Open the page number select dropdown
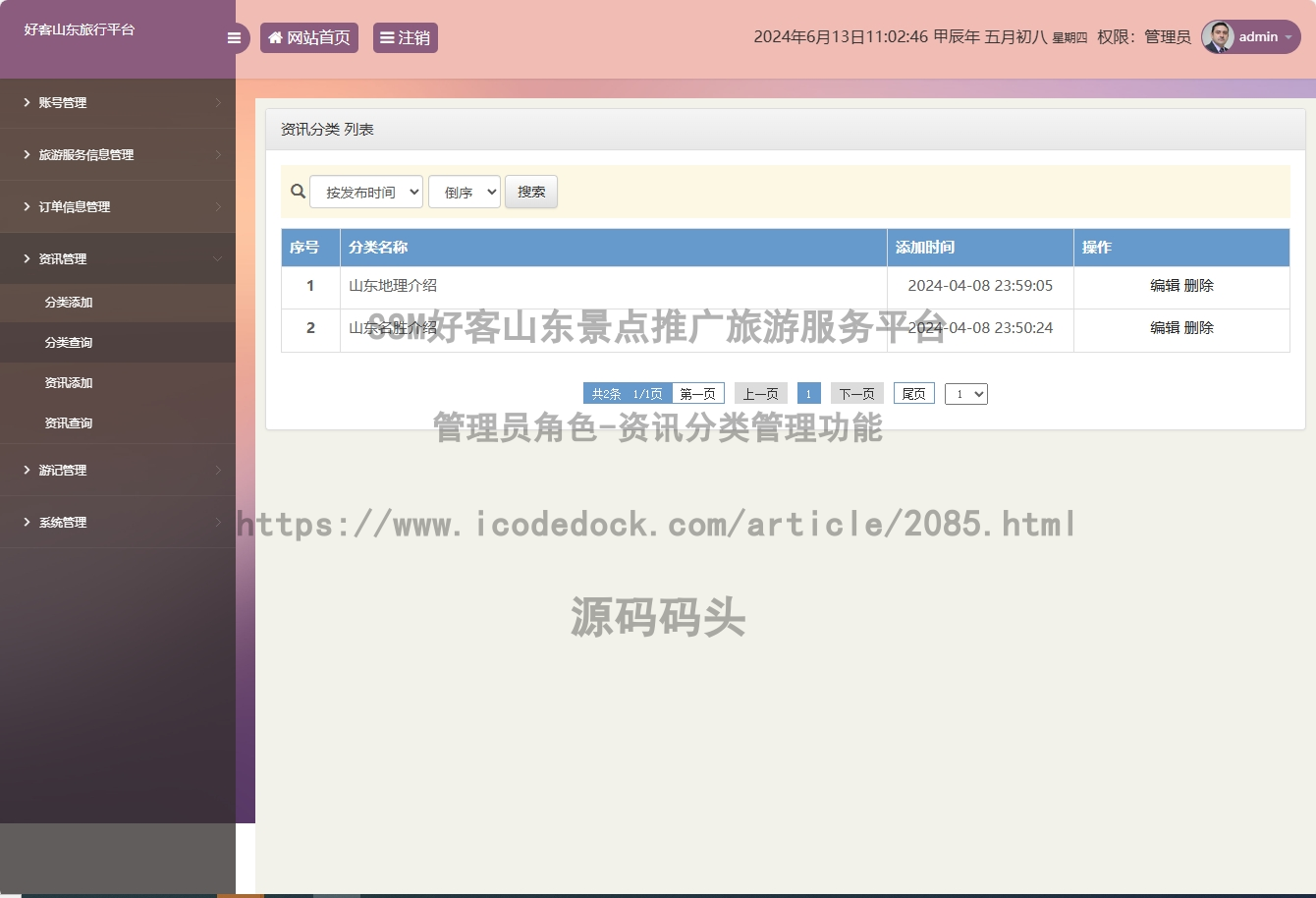1316x898 pixels. [x=966, y=394]
